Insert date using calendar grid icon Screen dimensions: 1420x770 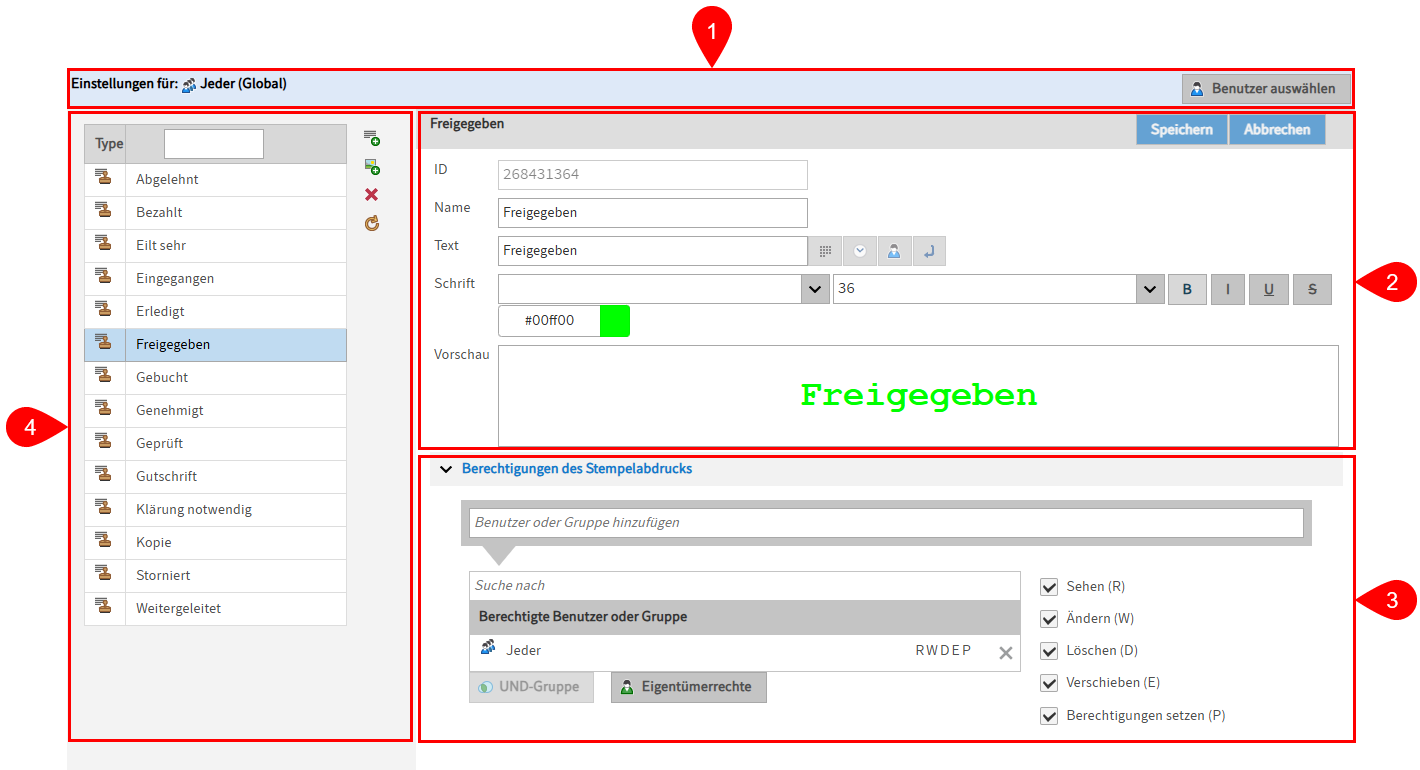click(825, 251)
